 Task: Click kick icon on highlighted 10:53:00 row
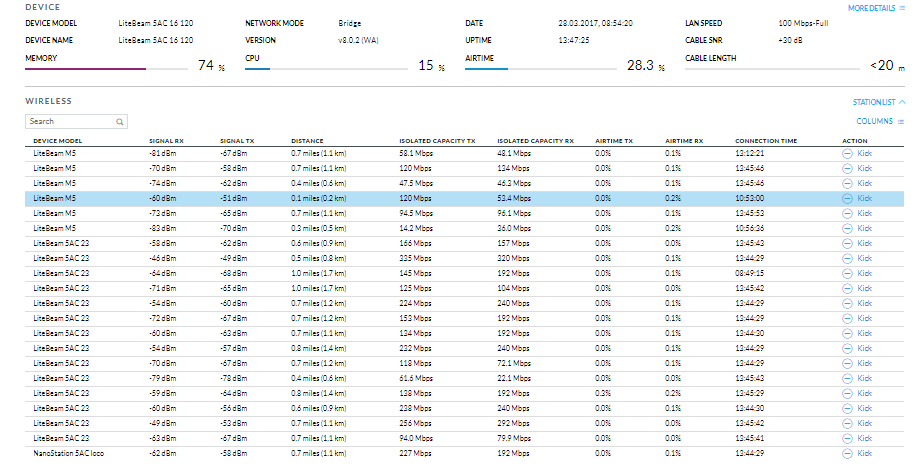pyautogui.click(x=847, y=198)
